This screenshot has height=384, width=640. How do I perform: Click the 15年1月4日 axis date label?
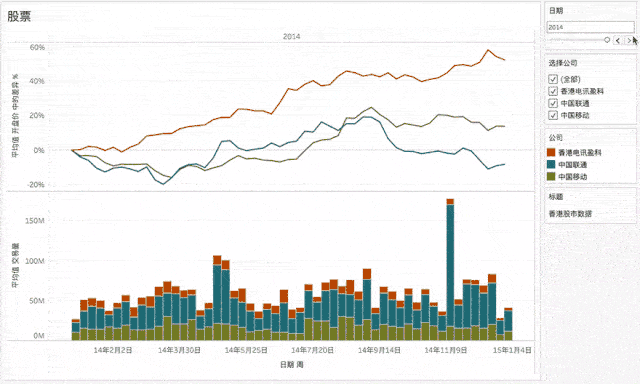[x=512, y=350]
